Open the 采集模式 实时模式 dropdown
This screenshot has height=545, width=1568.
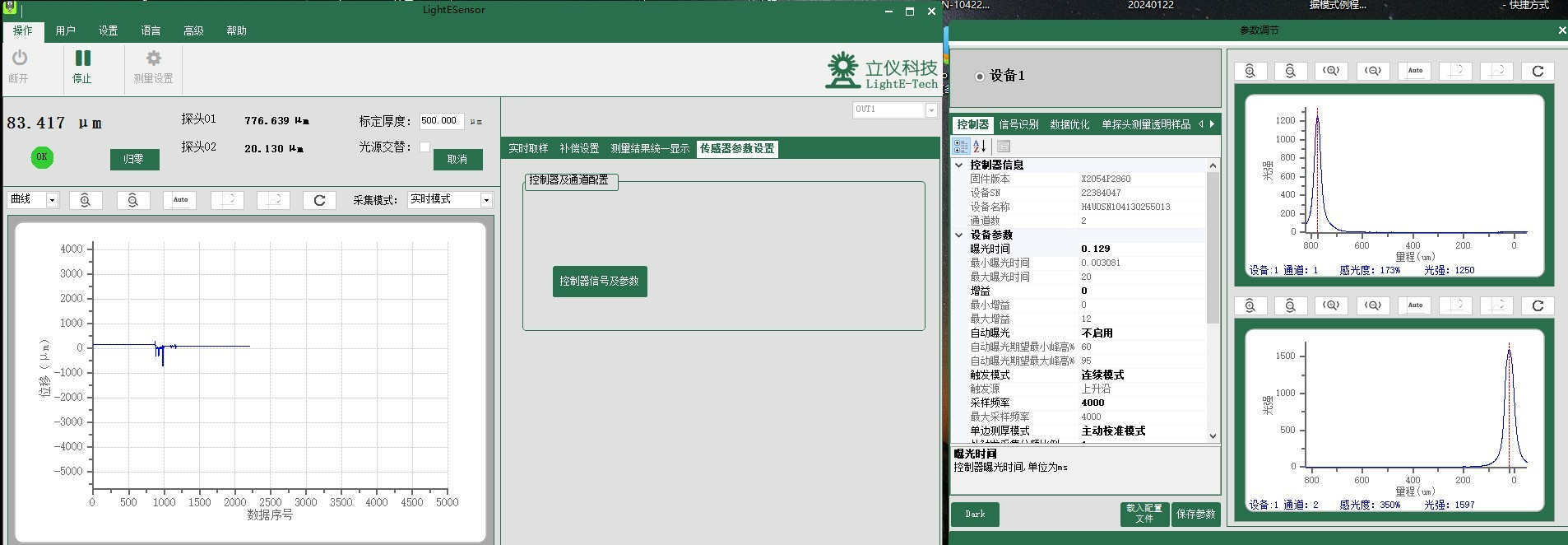point(486,200)
